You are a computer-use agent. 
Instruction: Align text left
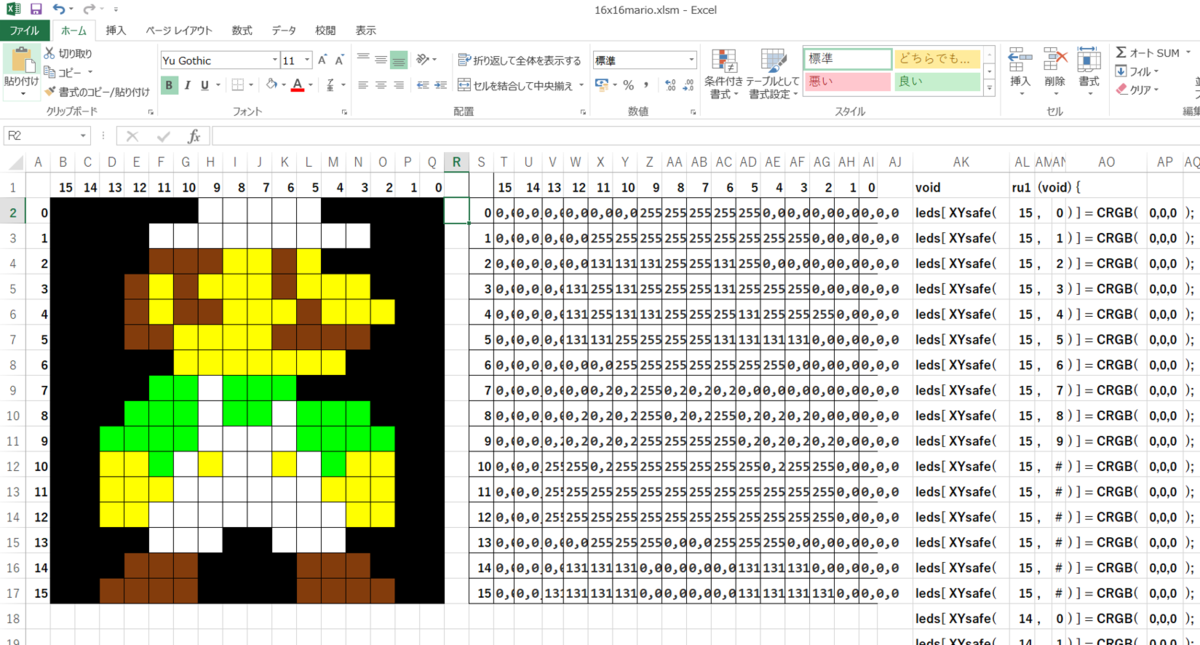click(364, 85)
